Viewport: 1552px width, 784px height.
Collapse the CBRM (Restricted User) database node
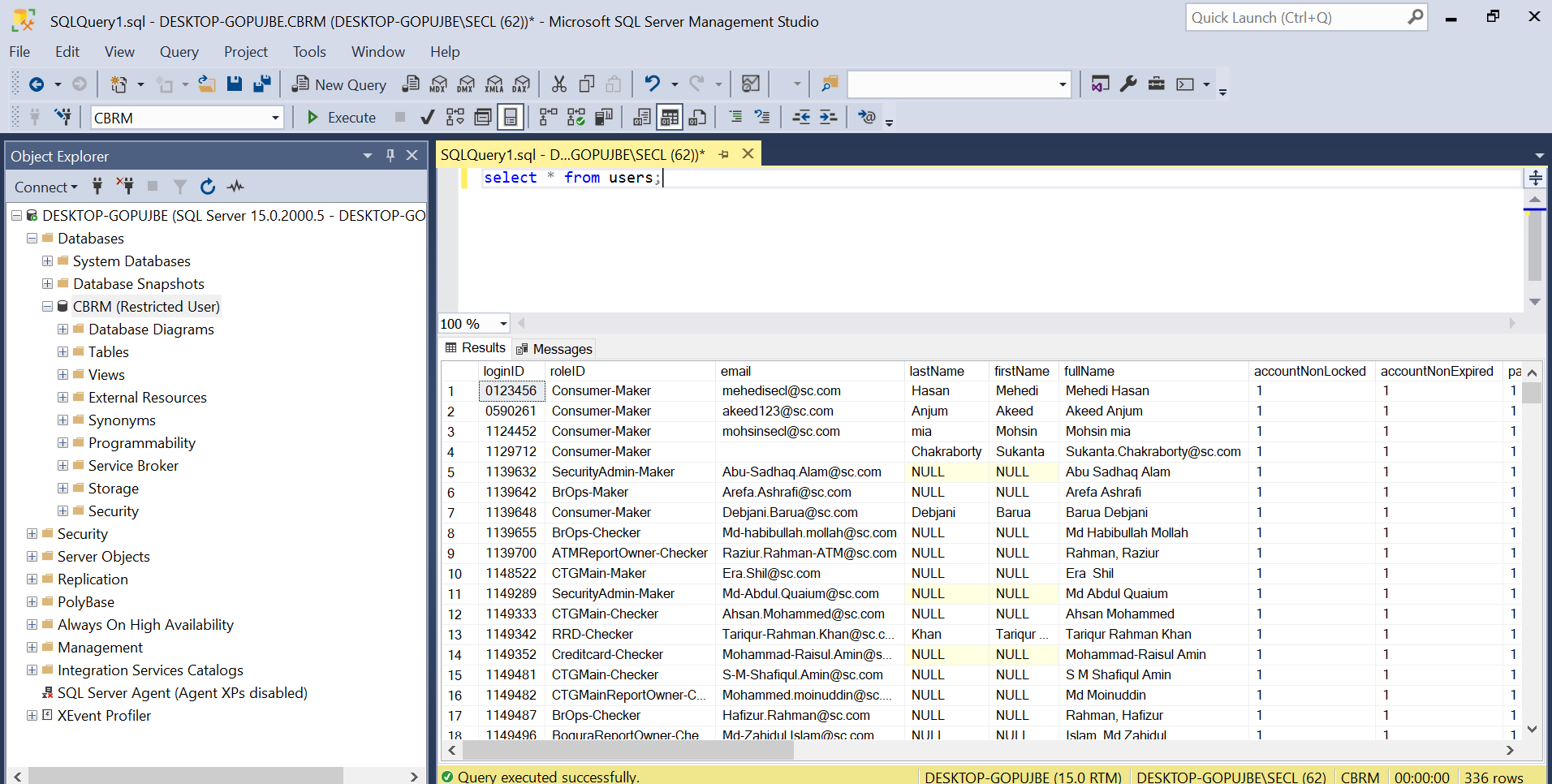(47, 306)
